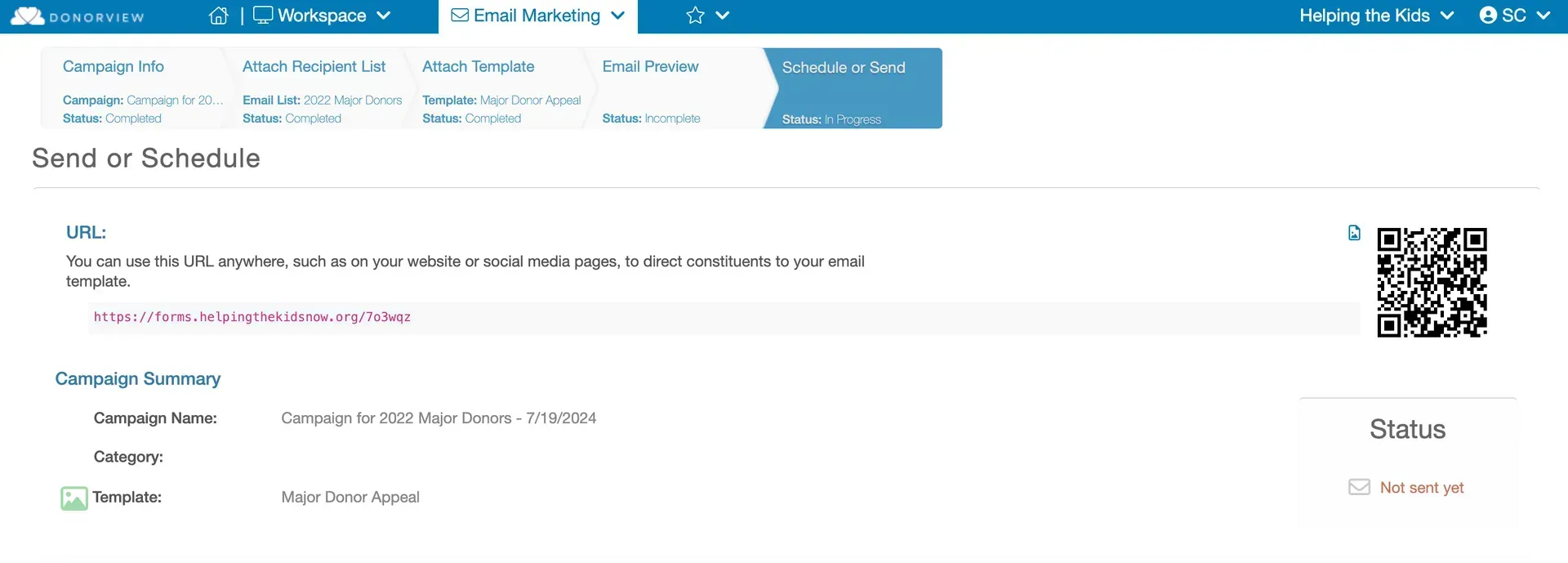Image resolution: width=1568 pixels, height=563 pixels.
Task: Open the Workspace menu
Action: tap(322, 16)
